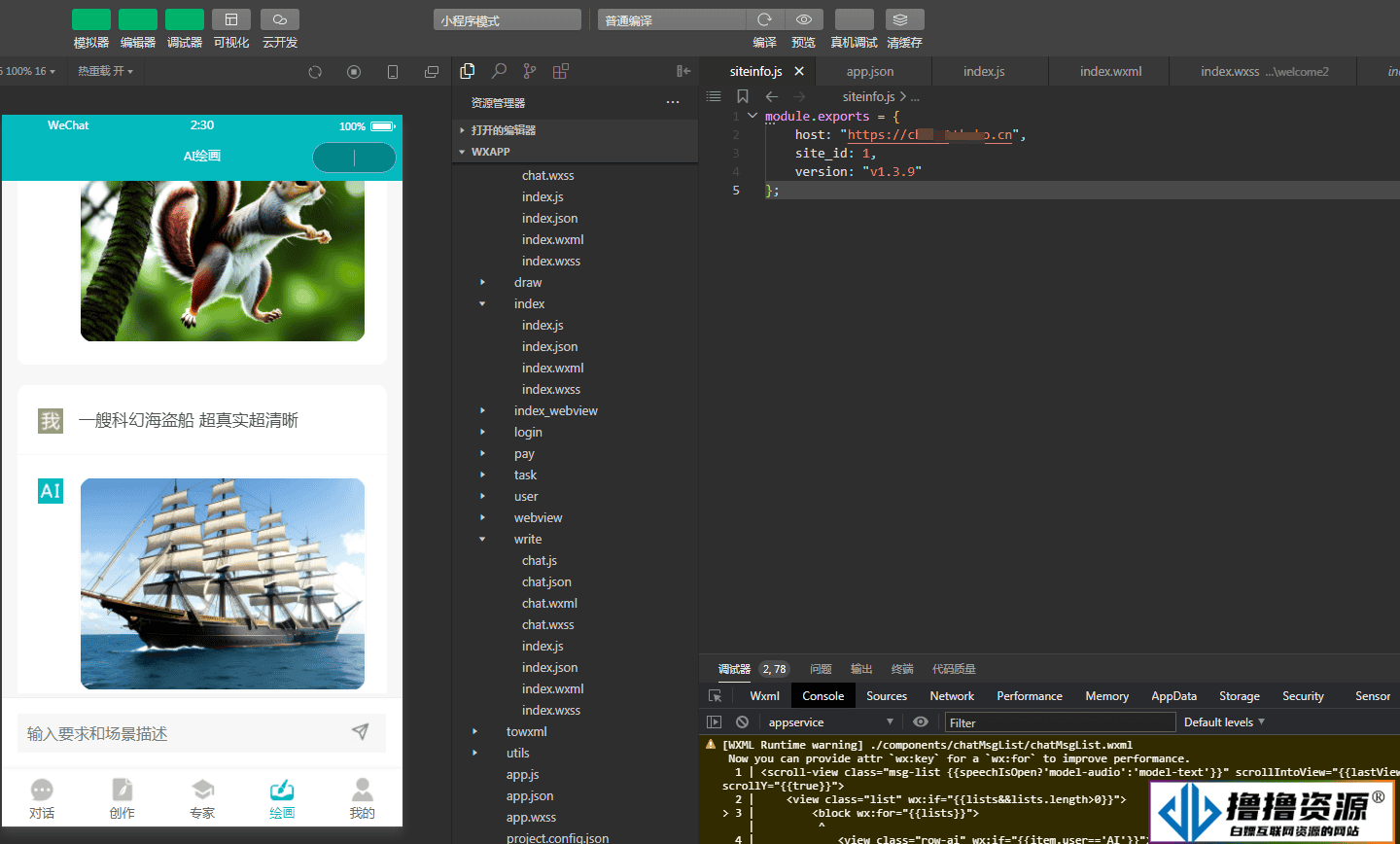Open the 云开发 cloud development icon
This screenshot has width=1400, height=844.
click(x=280, y=19)
